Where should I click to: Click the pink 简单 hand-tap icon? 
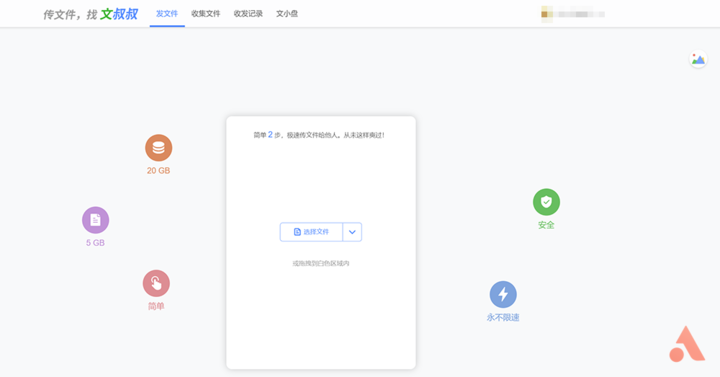tap(156, 283)
